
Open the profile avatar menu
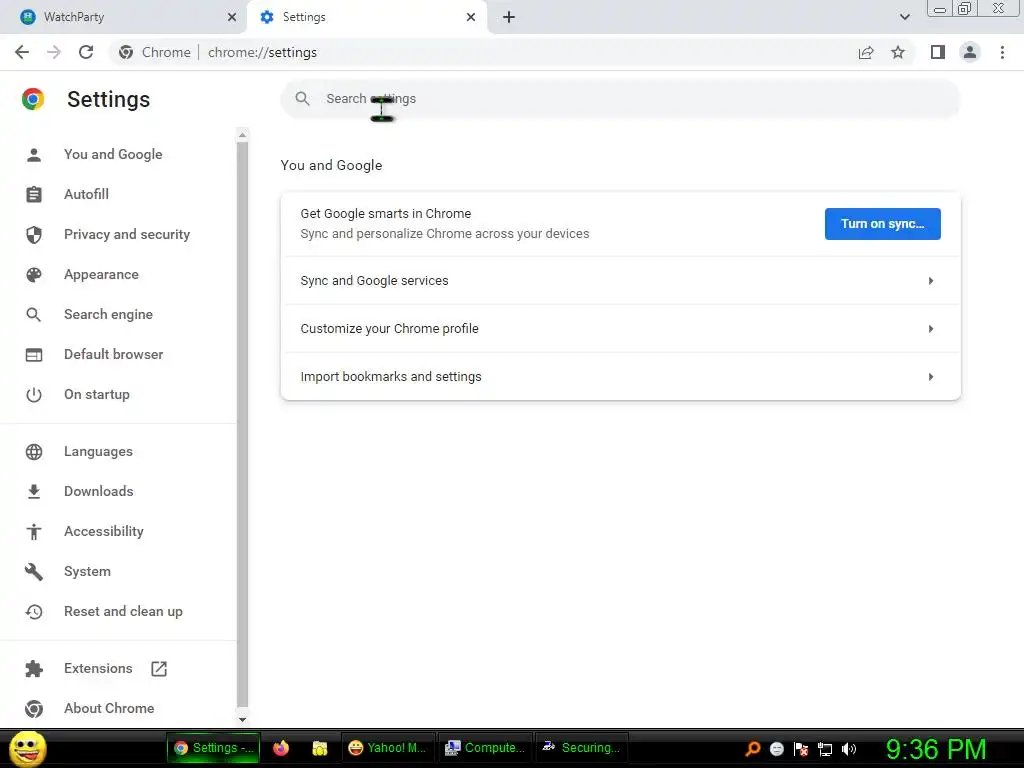click(x=970, y=52)
